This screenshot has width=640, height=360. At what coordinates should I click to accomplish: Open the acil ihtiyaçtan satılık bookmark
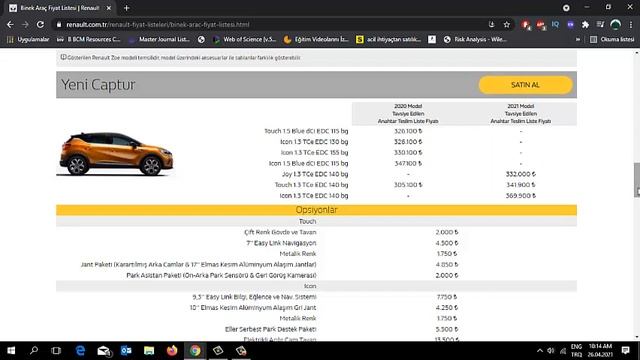pos(388,39)
